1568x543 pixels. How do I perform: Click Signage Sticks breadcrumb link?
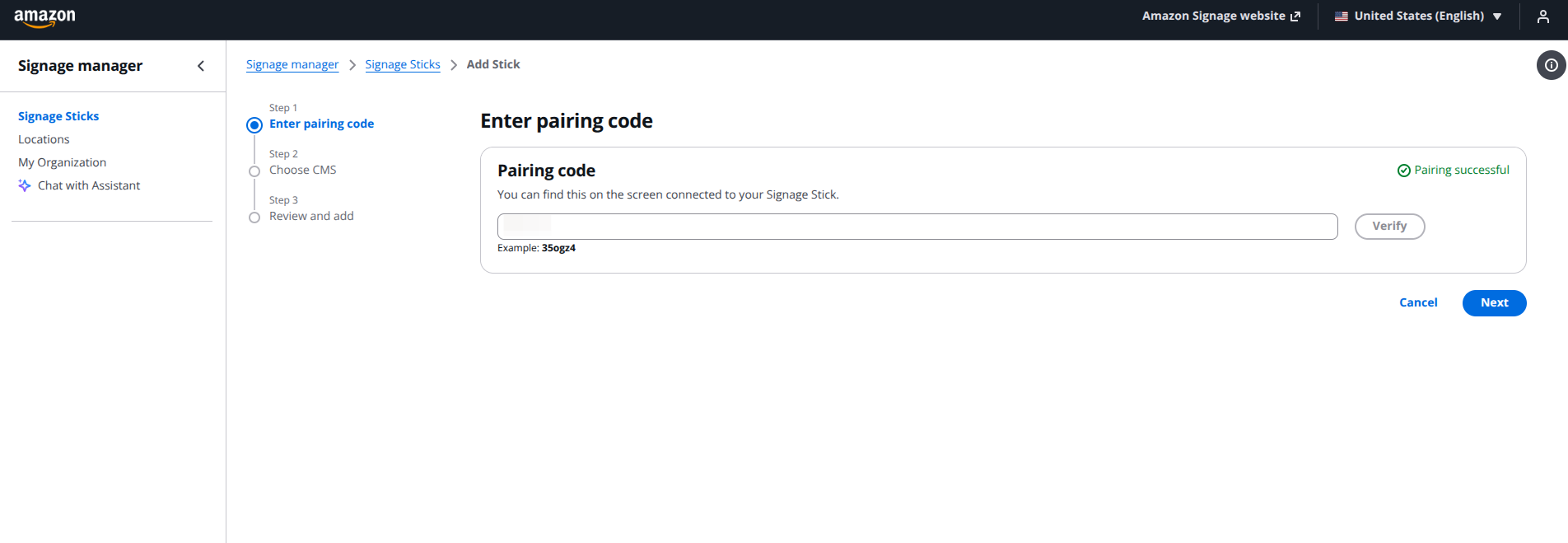[x=403, y=64]
